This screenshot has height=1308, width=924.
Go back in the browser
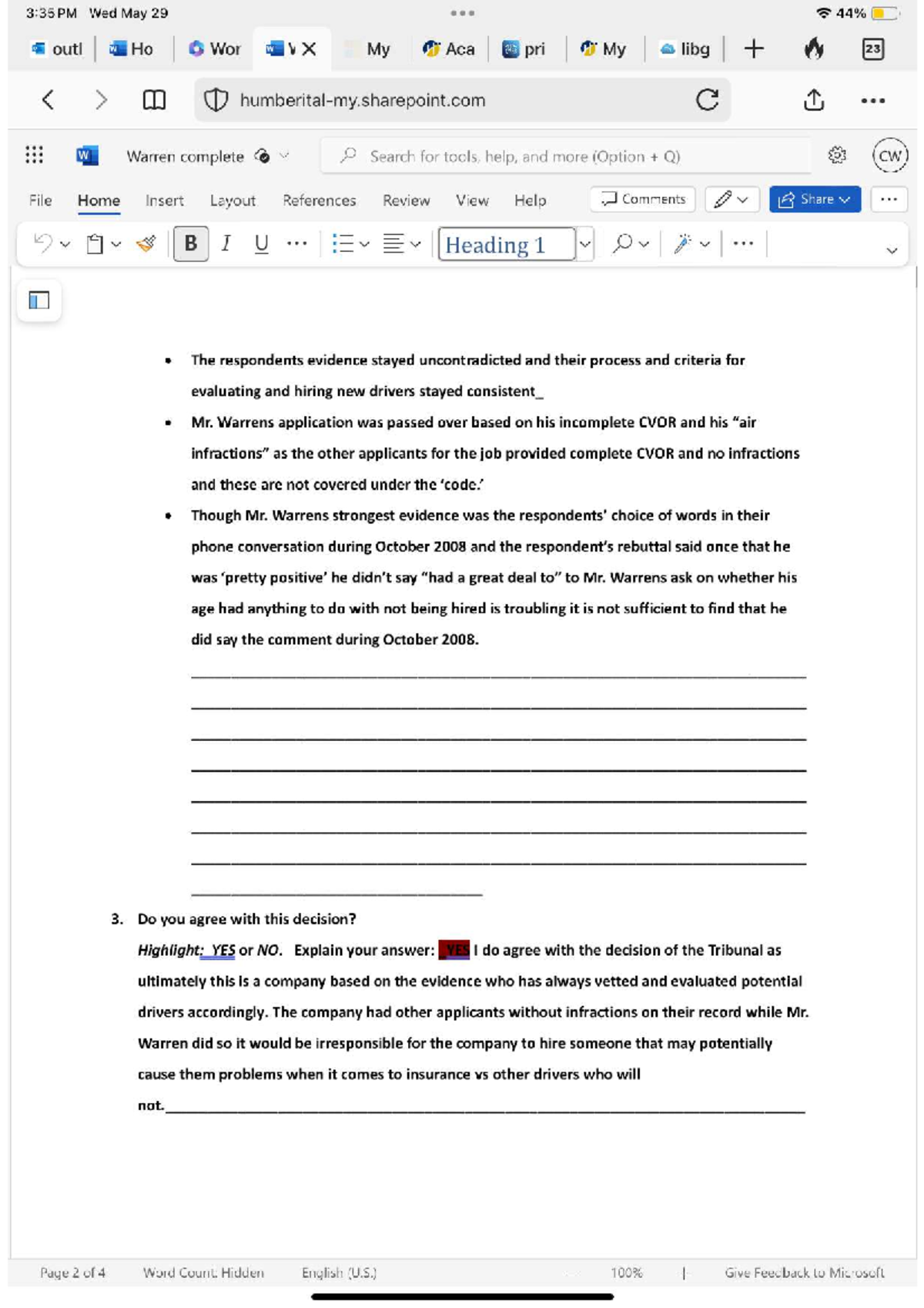(48, 100)
